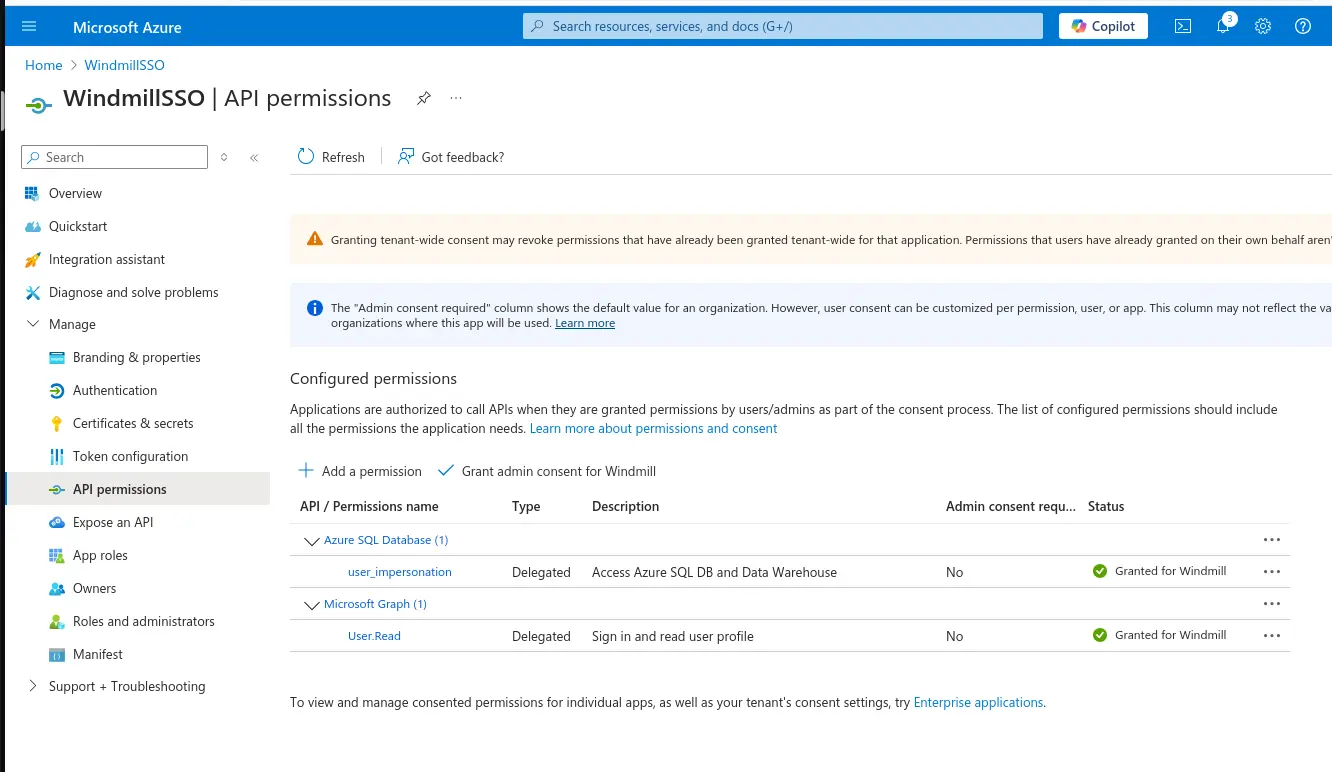This screenshot has width=1332, height=772.
Task: Open Azure notifications bell
Action: 1222,26
